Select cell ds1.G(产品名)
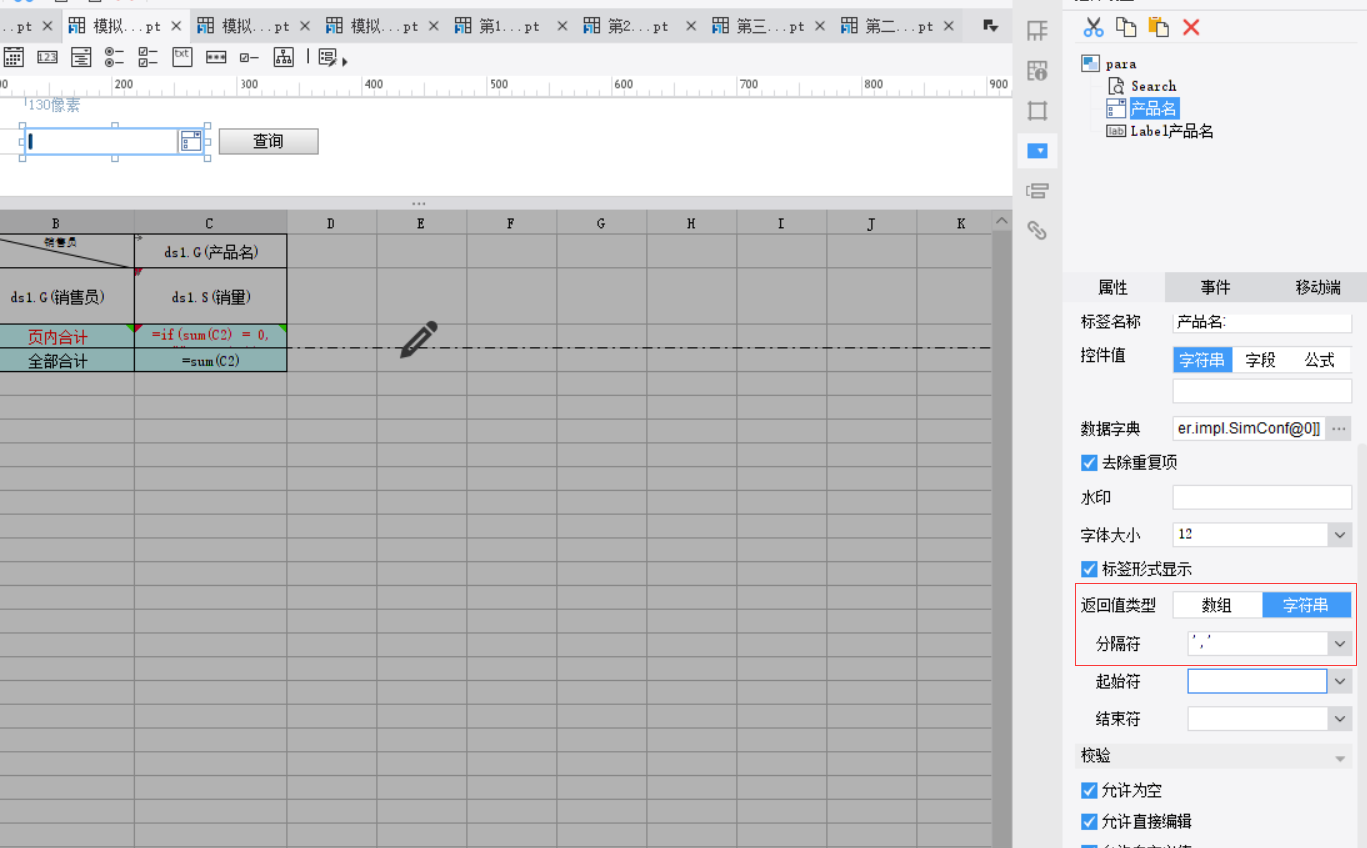The image size is (1367, 848). click(211, 252)
